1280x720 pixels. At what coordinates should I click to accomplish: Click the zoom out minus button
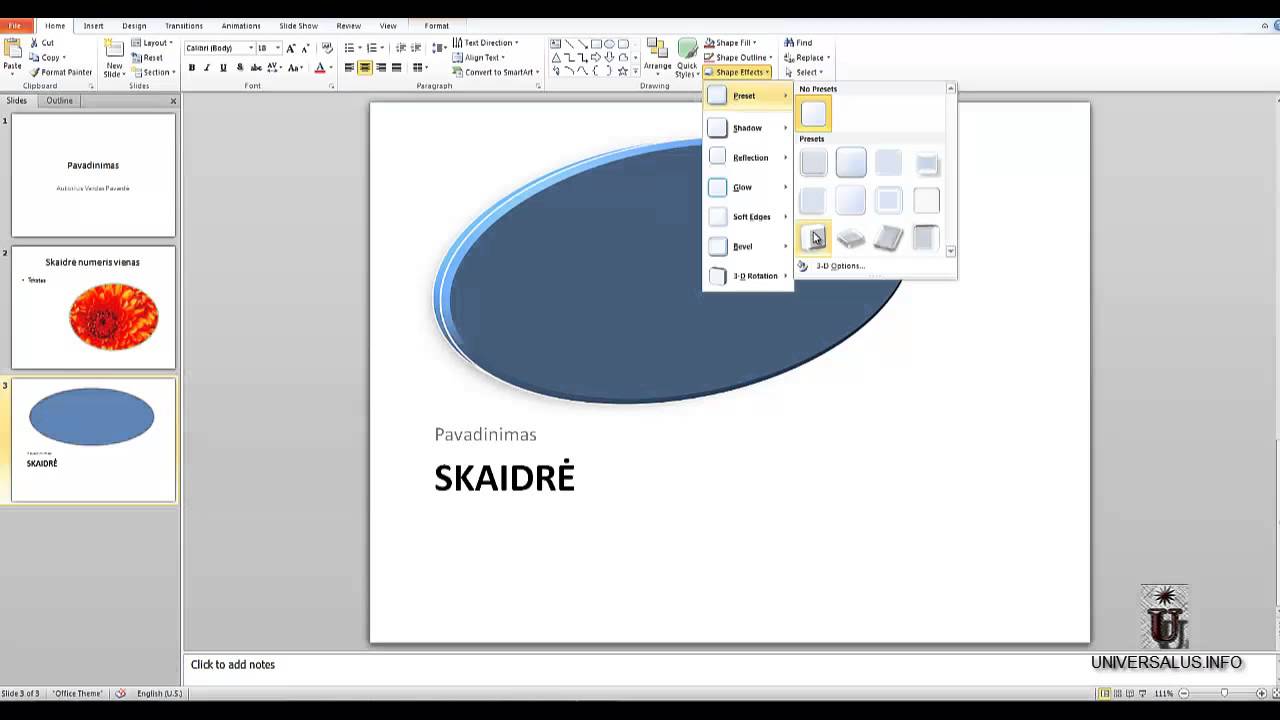1184,693
